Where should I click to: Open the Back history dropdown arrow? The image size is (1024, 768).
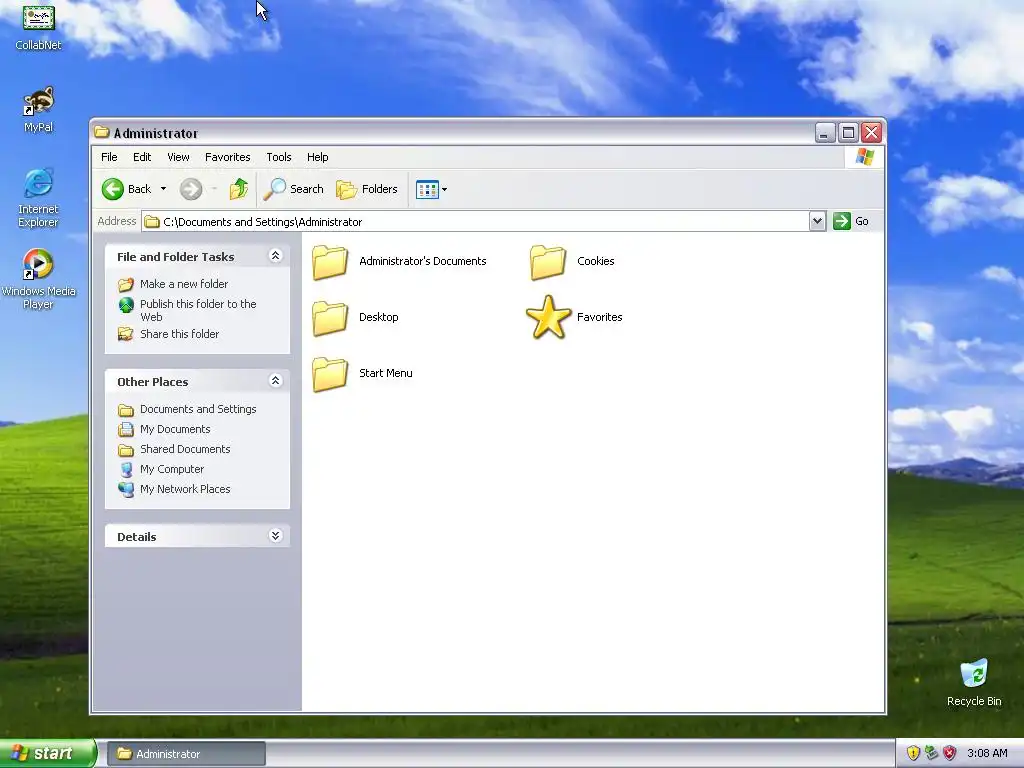(163, 189)
